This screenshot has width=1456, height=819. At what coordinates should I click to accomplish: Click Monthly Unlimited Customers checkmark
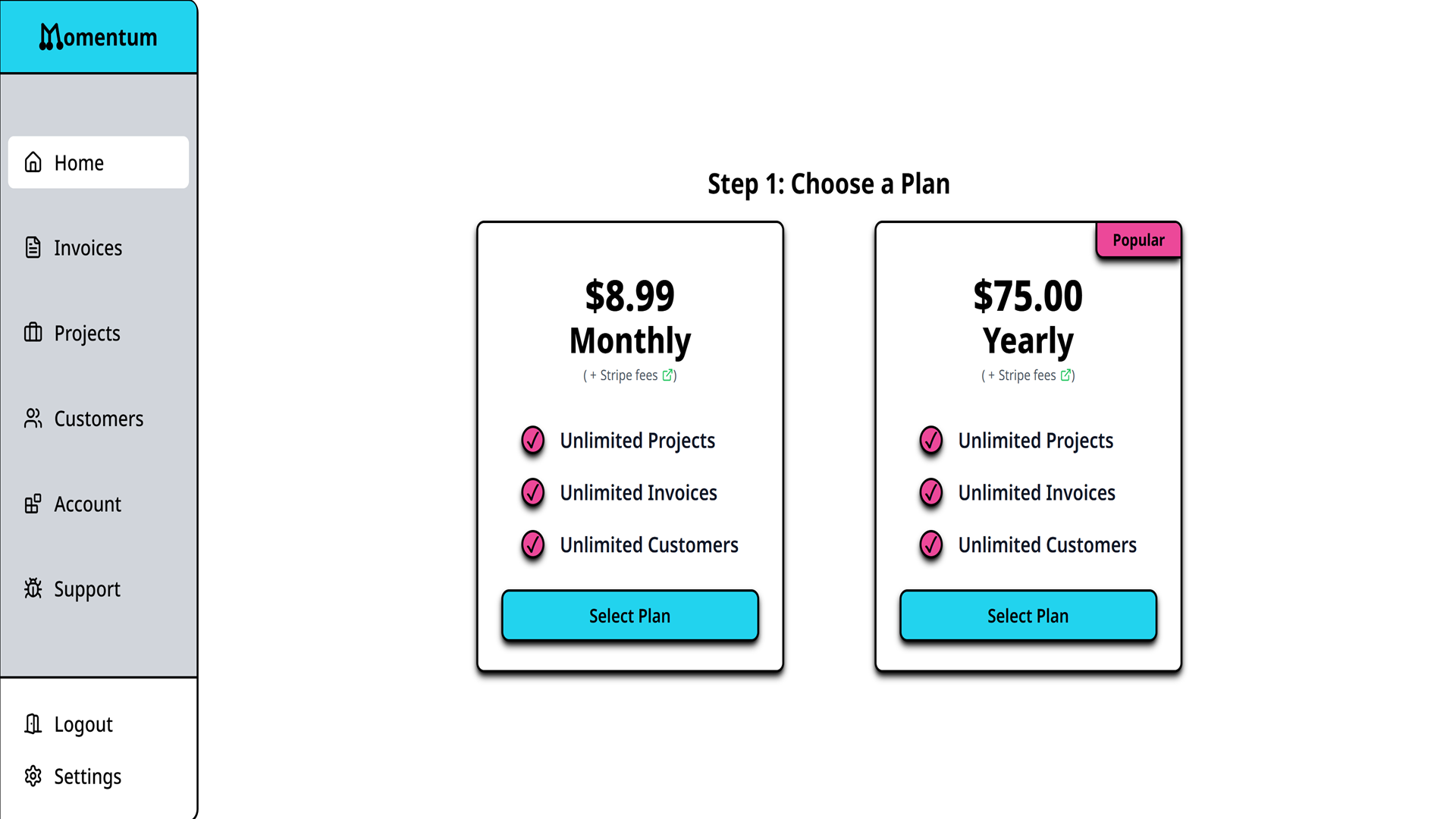533,544
